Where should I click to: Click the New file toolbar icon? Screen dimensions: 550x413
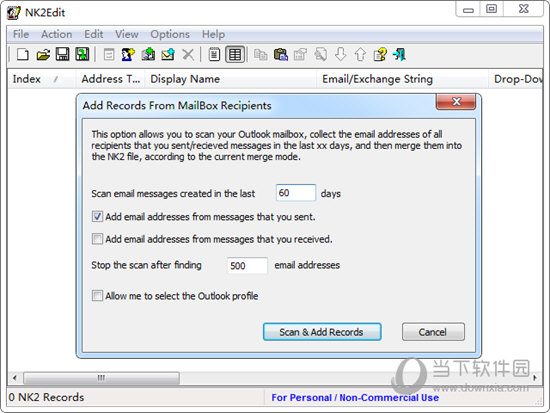click(x=23, y=55)
